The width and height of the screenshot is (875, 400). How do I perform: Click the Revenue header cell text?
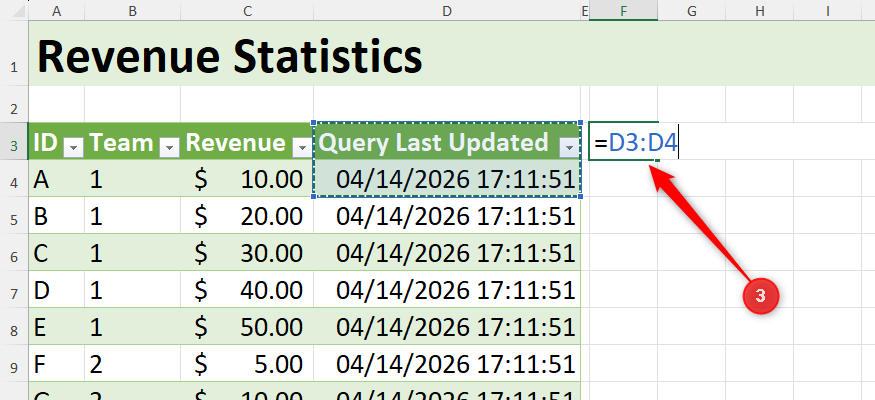235,143
